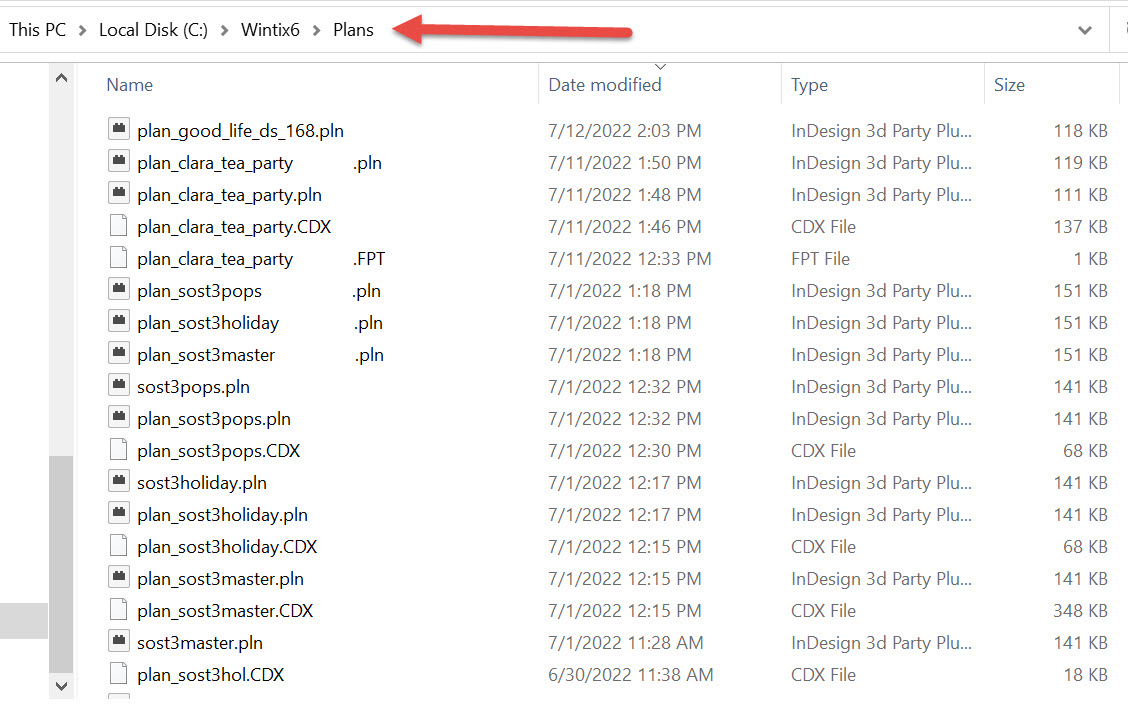Select file plan_clara_tea_party.CDX

[x=234, y=227]
